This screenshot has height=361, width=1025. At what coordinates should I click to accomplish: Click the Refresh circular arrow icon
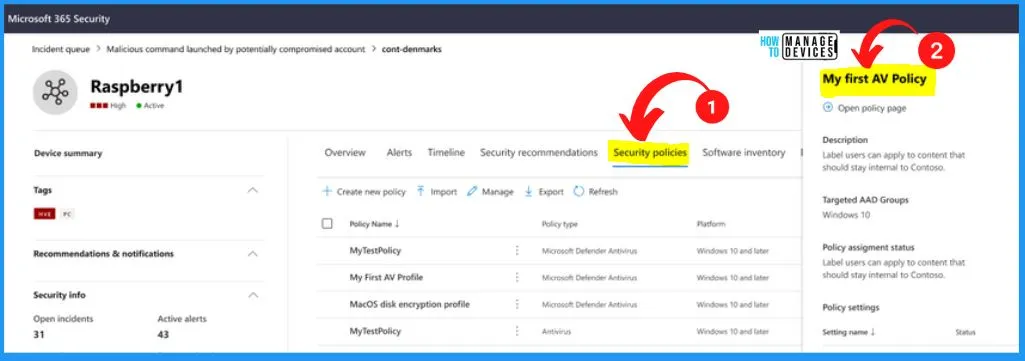click(x=579, y=192)
